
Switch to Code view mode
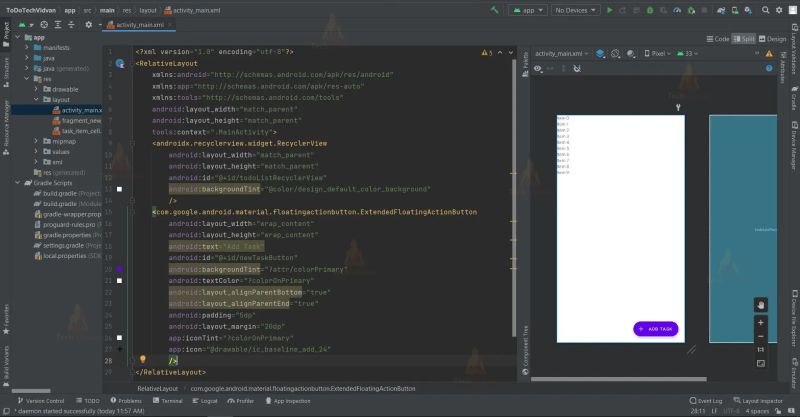click(717, 39)
